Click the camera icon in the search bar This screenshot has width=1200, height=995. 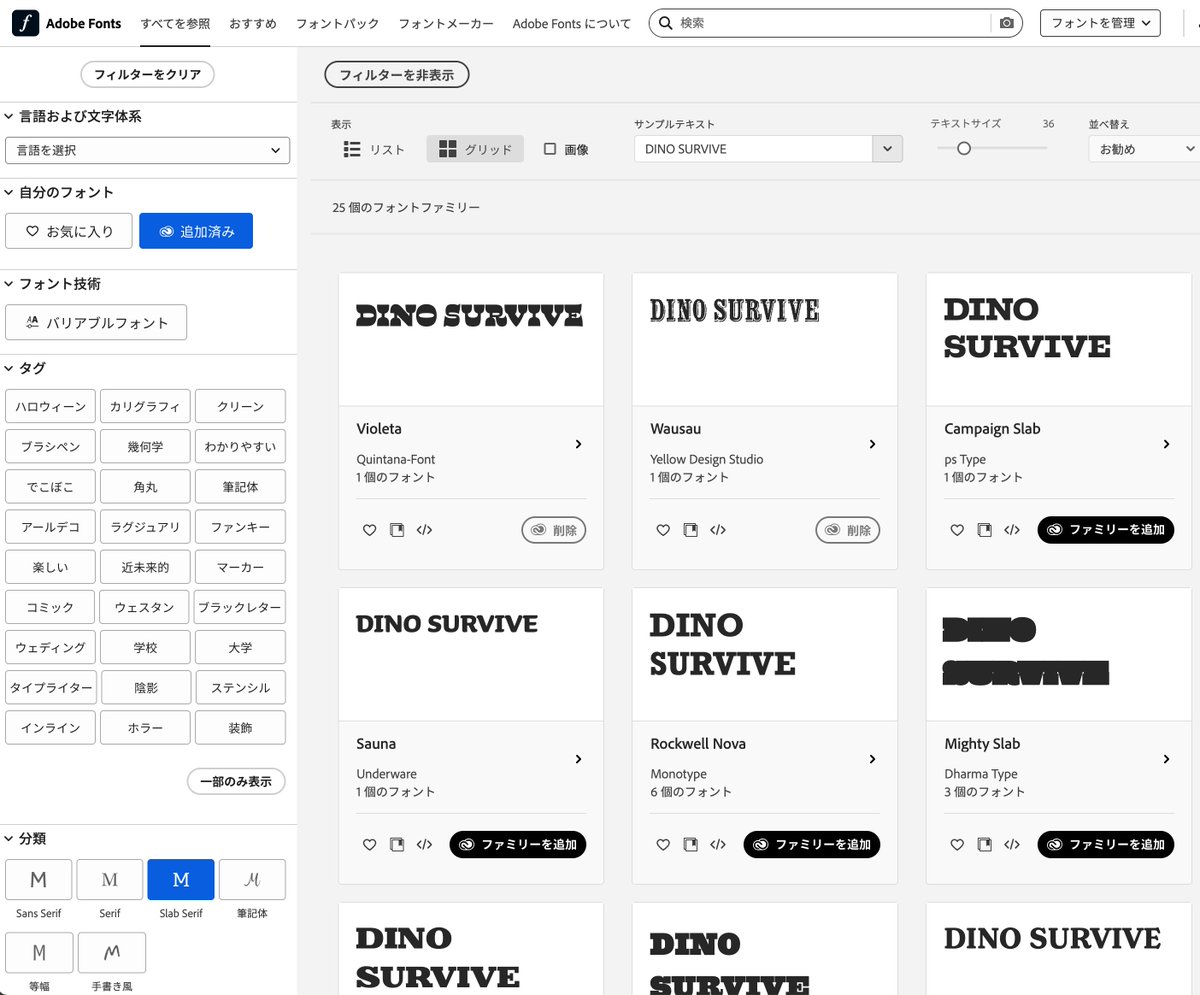1007,22
